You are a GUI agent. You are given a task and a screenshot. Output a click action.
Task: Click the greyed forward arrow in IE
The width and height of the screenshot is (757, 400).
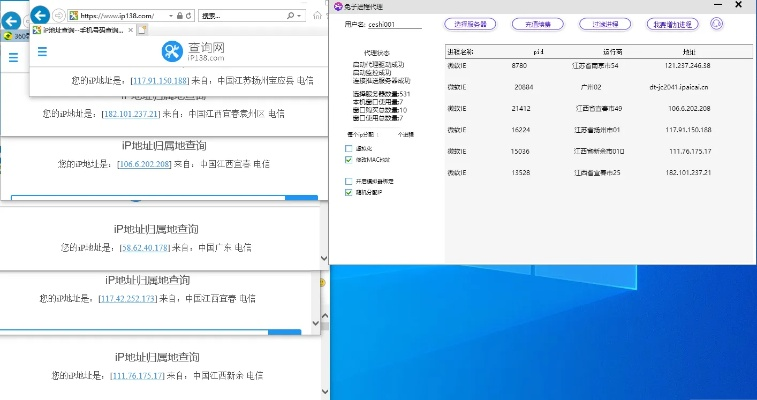click(x=58, y=16)
